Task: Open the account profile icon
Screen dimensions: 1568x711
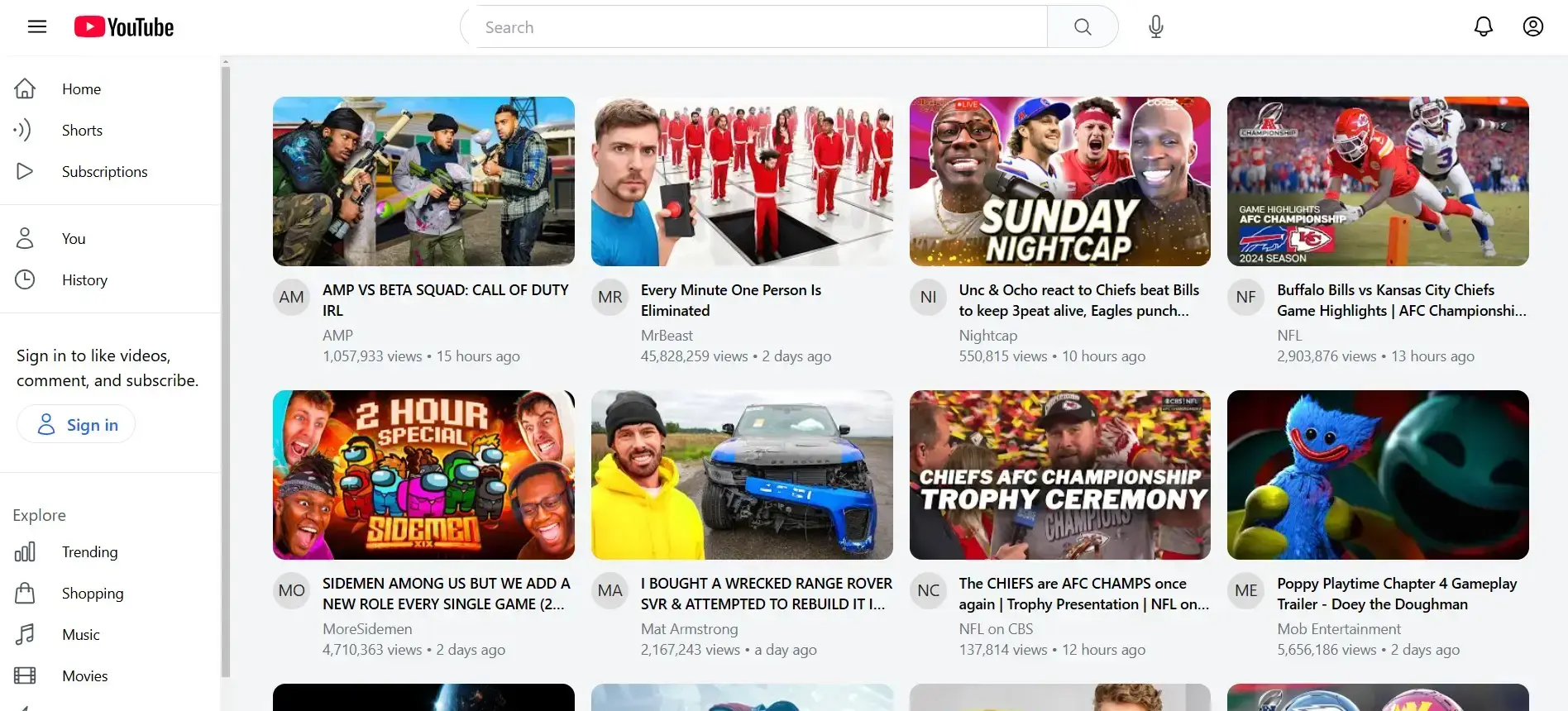Action: [x=1533, y=26]
